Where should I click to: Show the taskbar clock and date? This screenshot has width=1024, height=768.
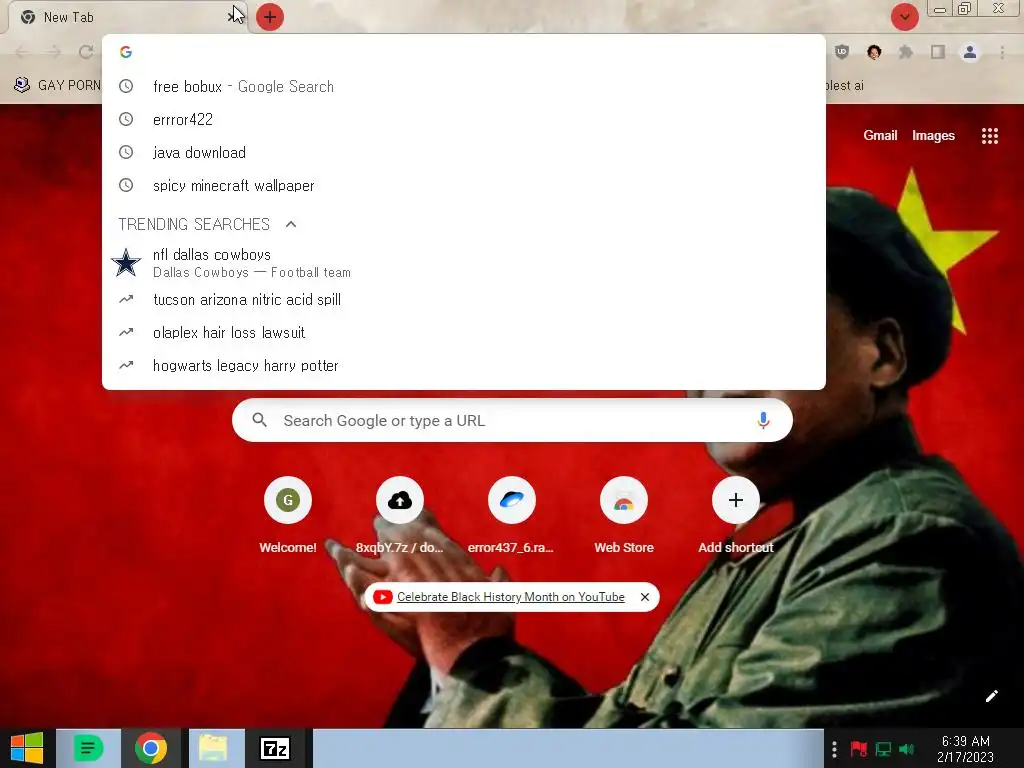click(966, 749)
